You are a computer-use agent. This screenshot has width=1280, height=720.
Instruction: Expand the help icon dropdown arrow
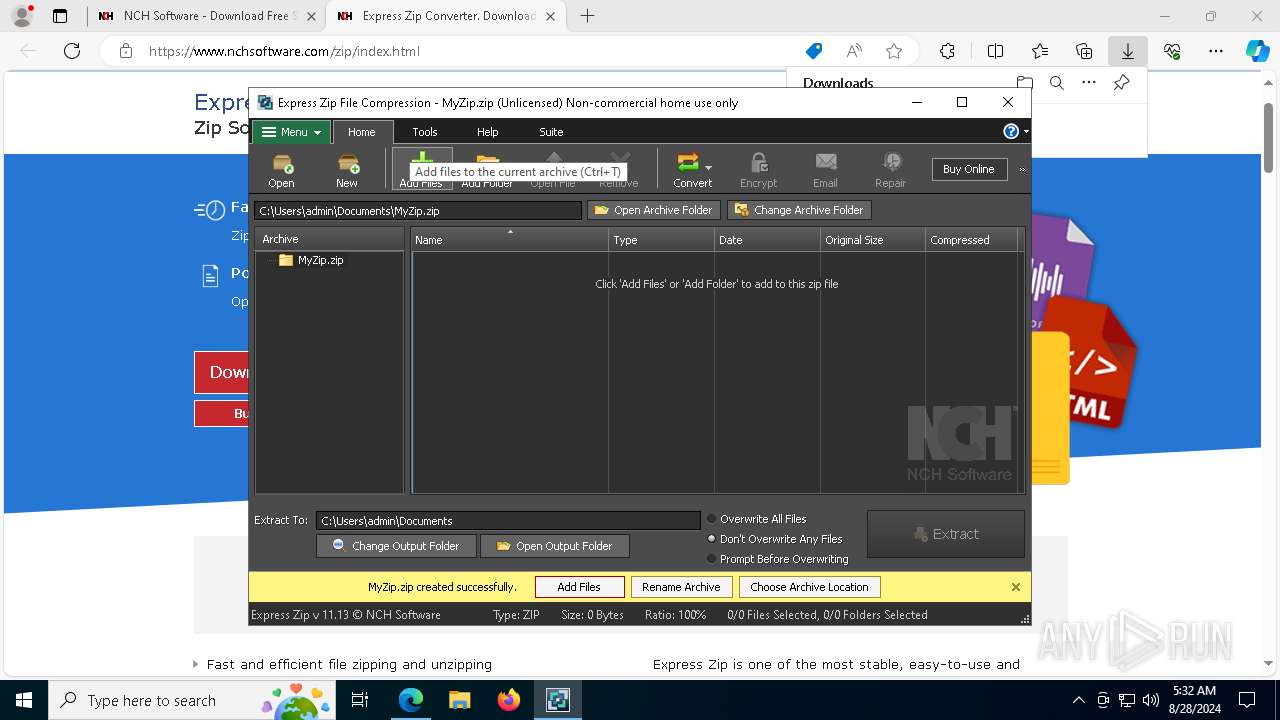click(1025, 132)
